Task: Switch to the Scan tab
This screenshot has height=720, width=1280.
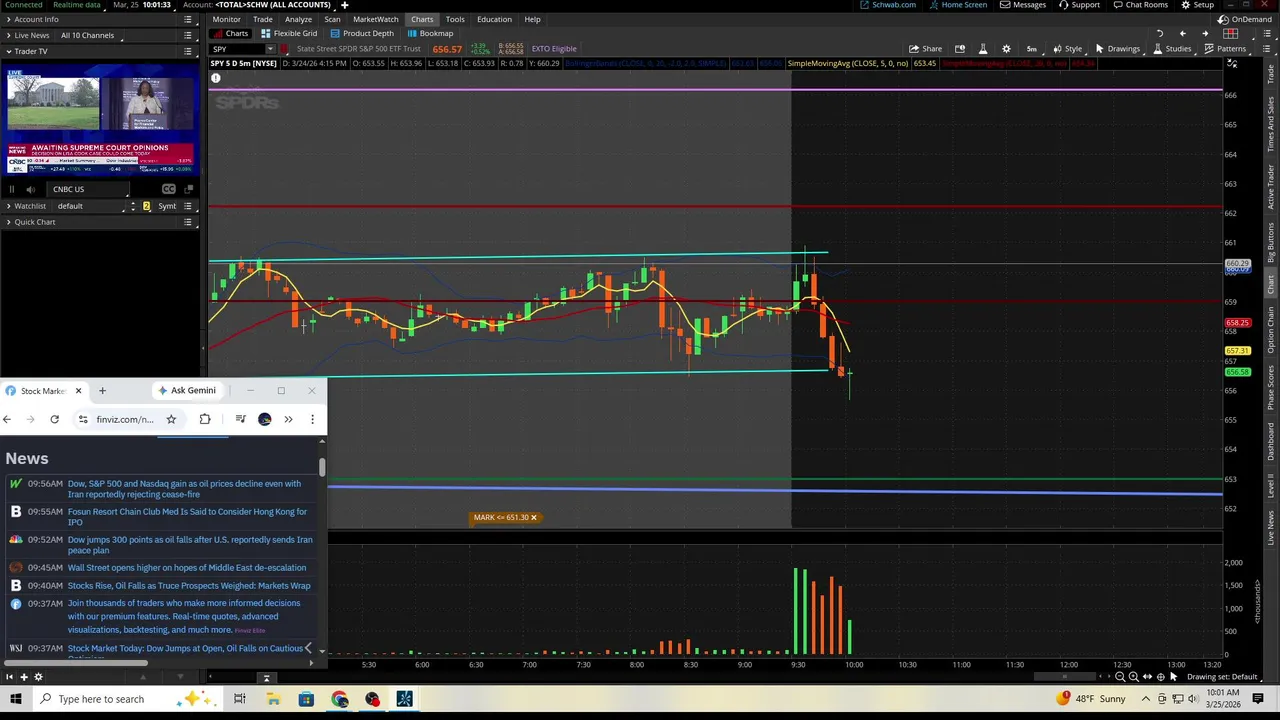Action: 332,19
